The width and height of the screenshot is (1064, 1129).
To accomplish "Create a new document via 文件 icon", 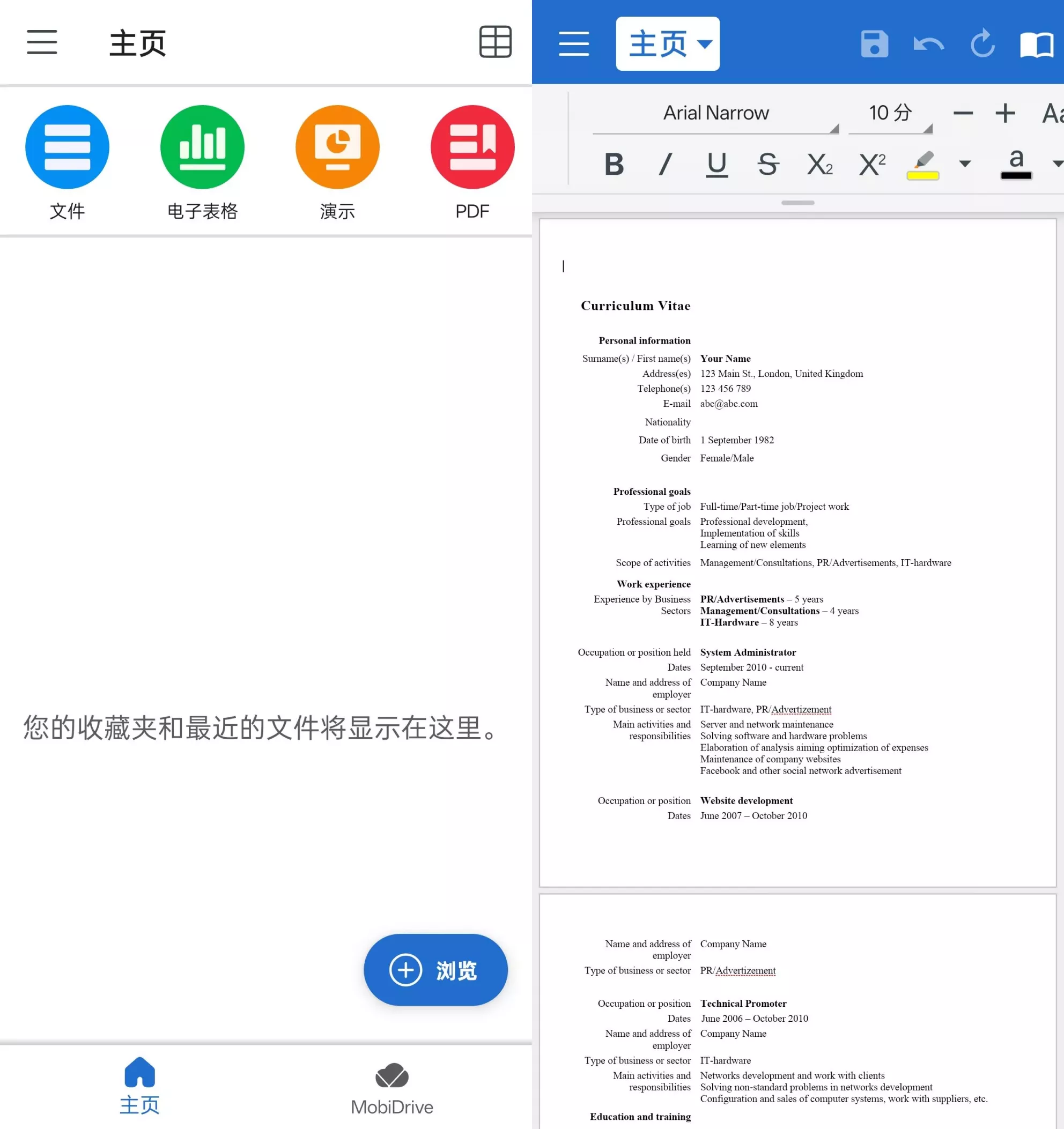I will click(x=67, y=146).
